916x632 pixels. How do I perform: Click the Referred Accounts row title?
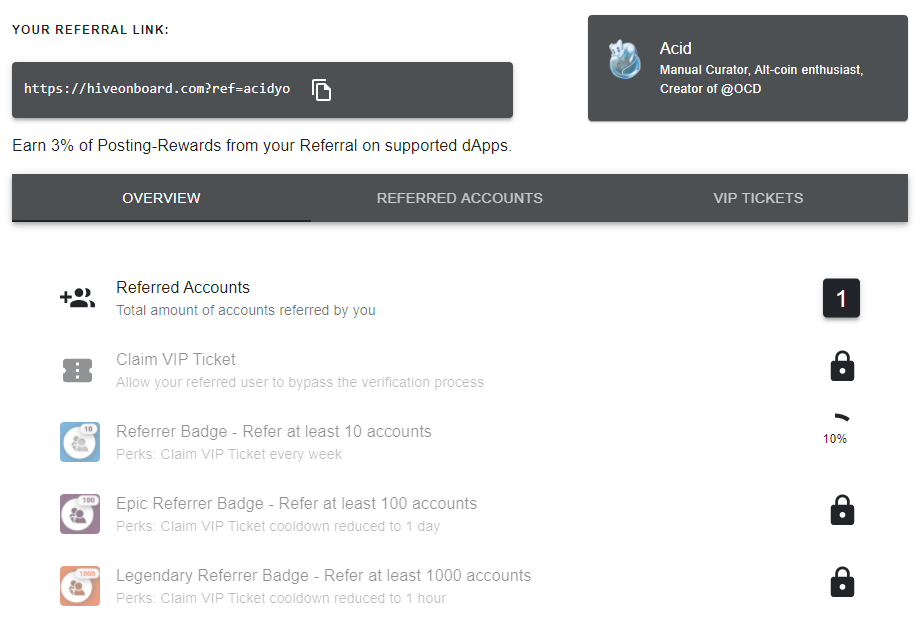pyautogui.click(x=183, y=288)
